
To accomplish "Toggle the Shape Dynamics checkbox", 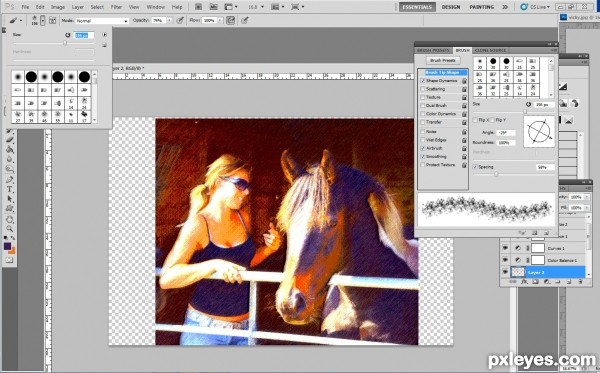I will pos(423,81).
